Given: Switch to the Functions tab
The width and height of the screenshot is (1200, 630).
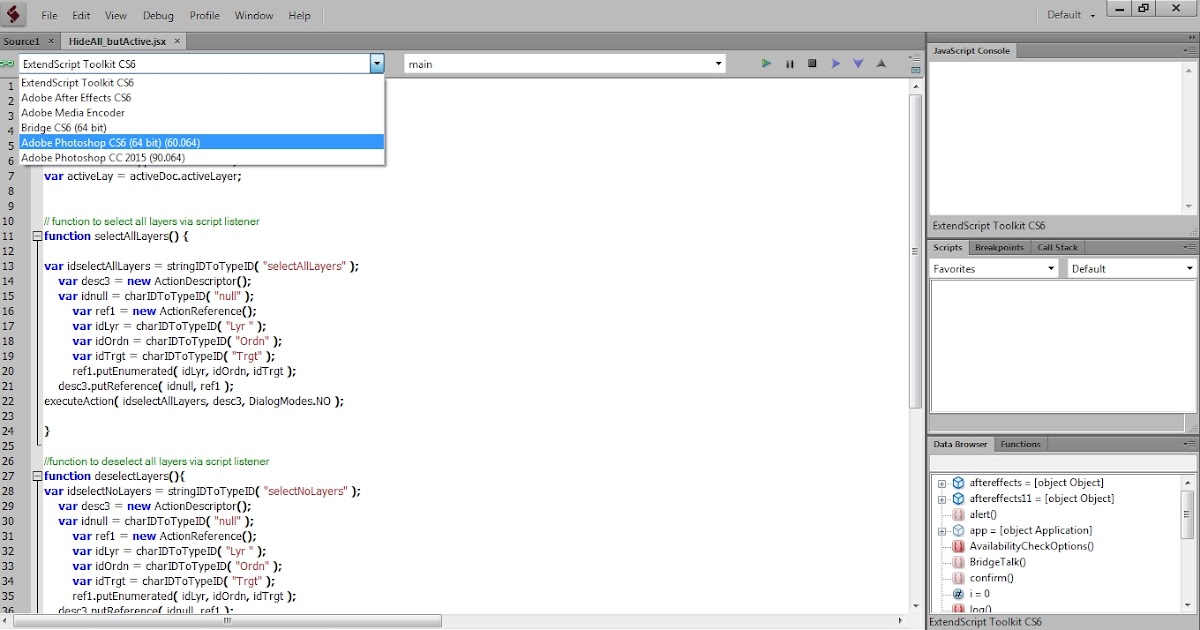Looking at the screenshot, I should click(1021, 444).
